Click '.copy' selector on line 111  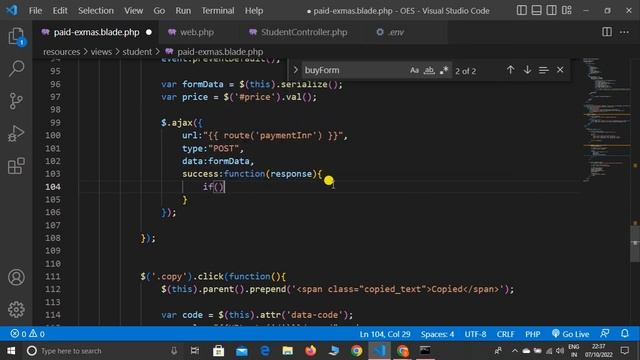click(169, 276)
